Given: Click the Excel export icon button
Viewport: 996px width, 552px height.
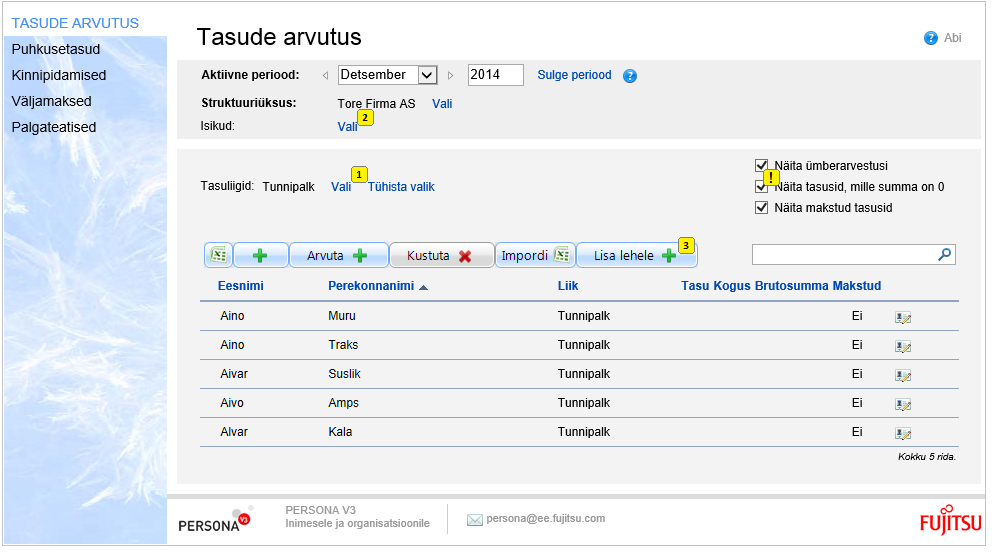Looking at the screenshot, I should coord(218,256).
